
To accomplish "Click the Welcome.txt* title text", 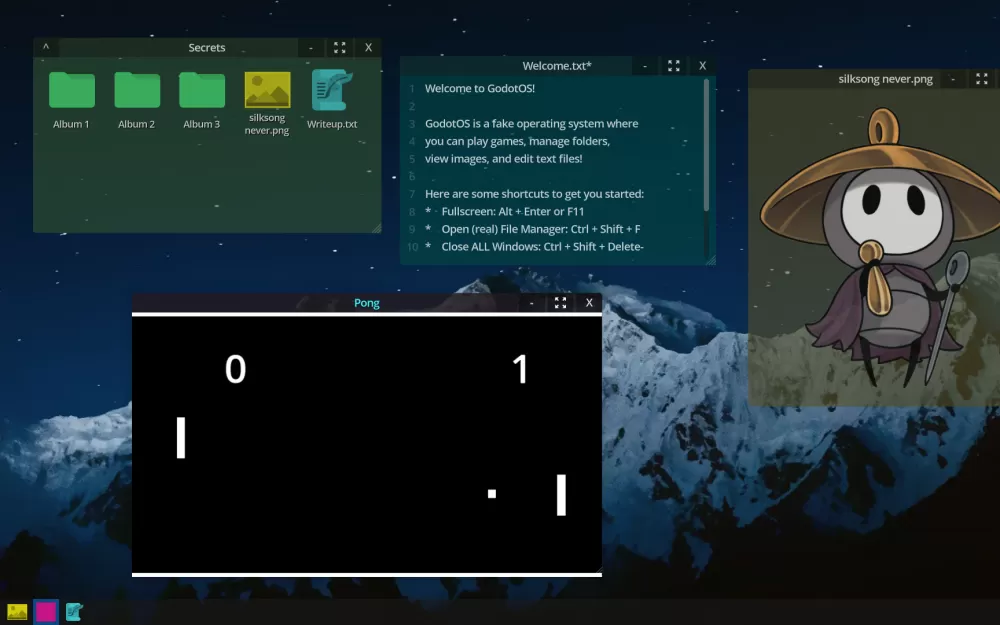I will (x=557, y=66).
